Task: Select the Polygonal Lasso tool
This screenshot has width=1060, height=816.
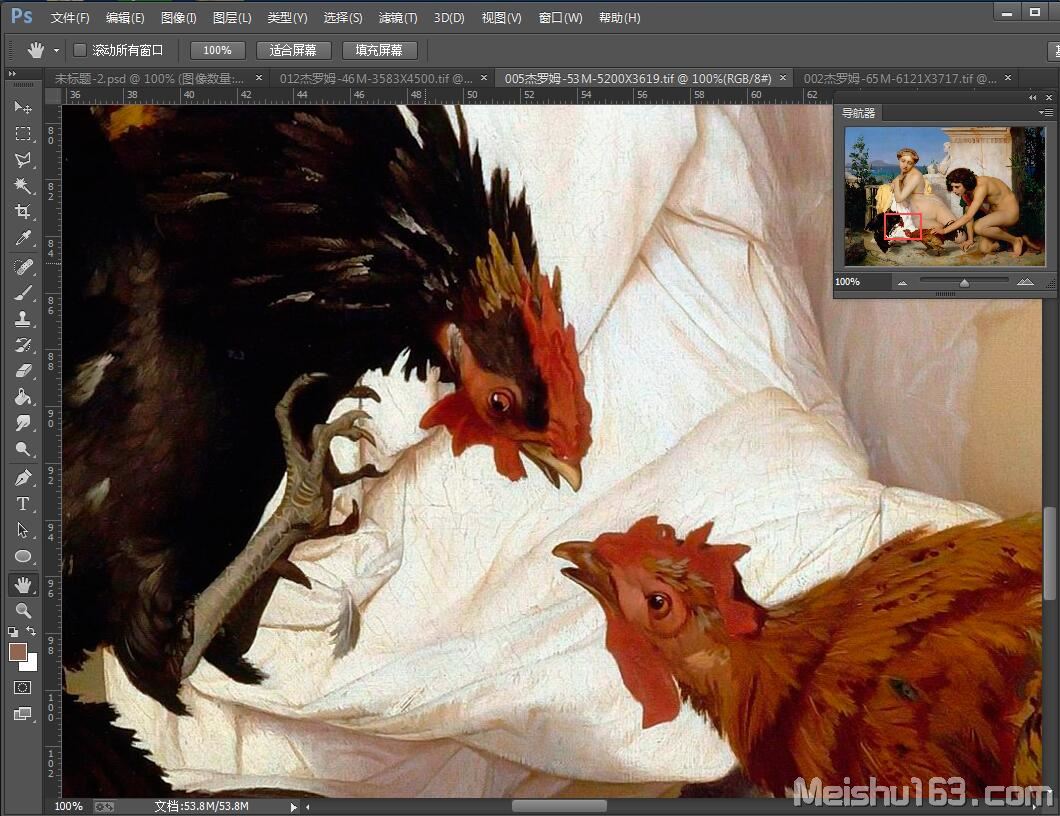Action: [22, 160]
